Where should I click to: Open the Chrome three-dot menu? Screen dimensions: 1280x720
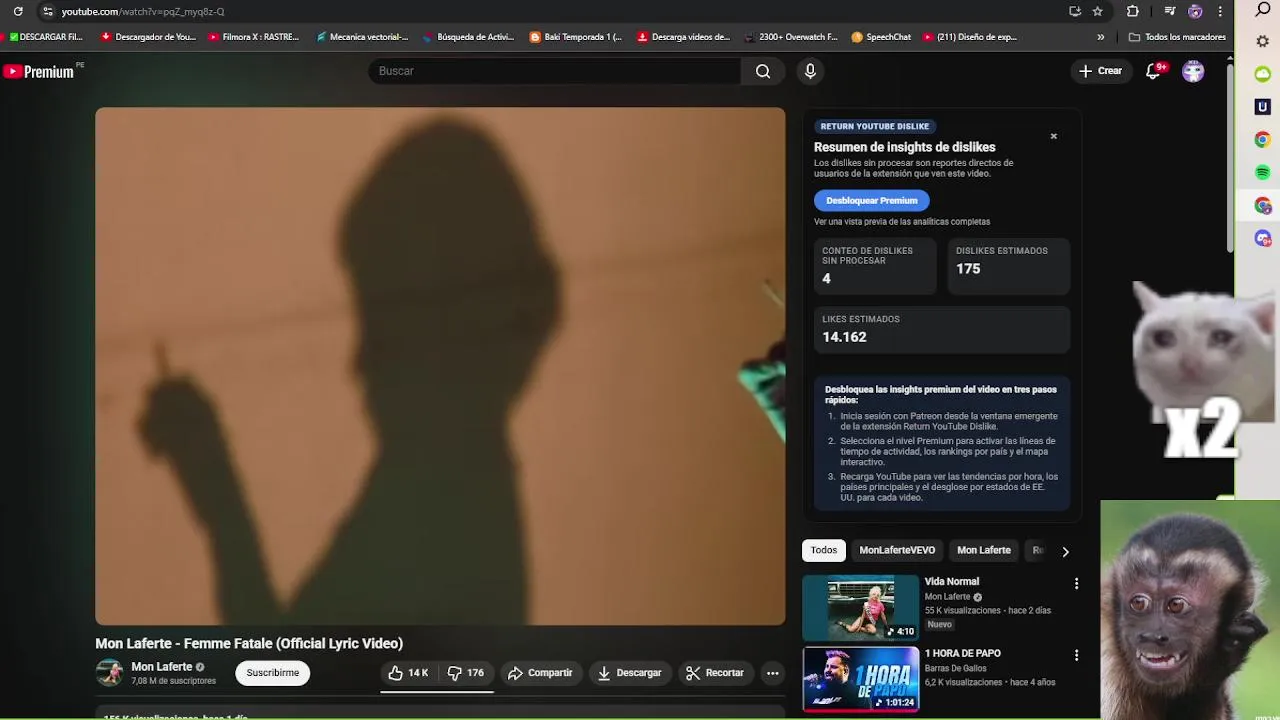[1220, 11]
